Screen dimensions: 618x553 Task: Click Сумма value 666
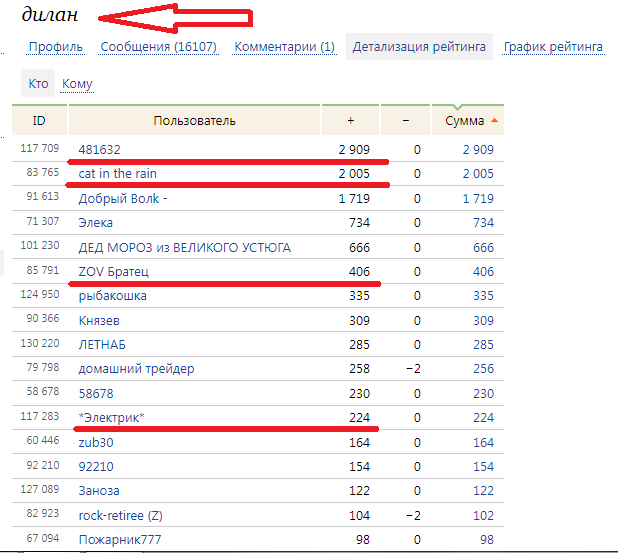pos(483,248)
